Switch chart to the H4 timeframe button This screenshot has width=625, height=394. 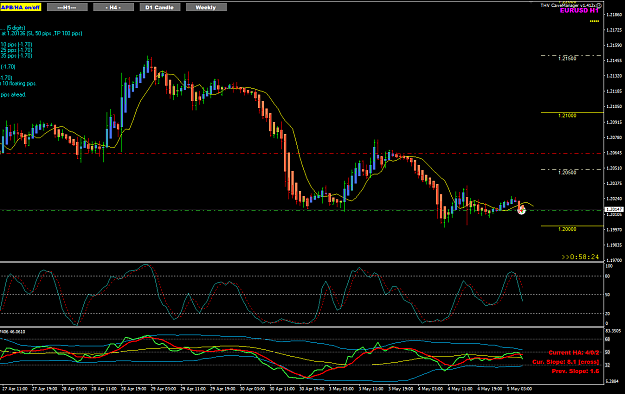(x=113, y=7)
